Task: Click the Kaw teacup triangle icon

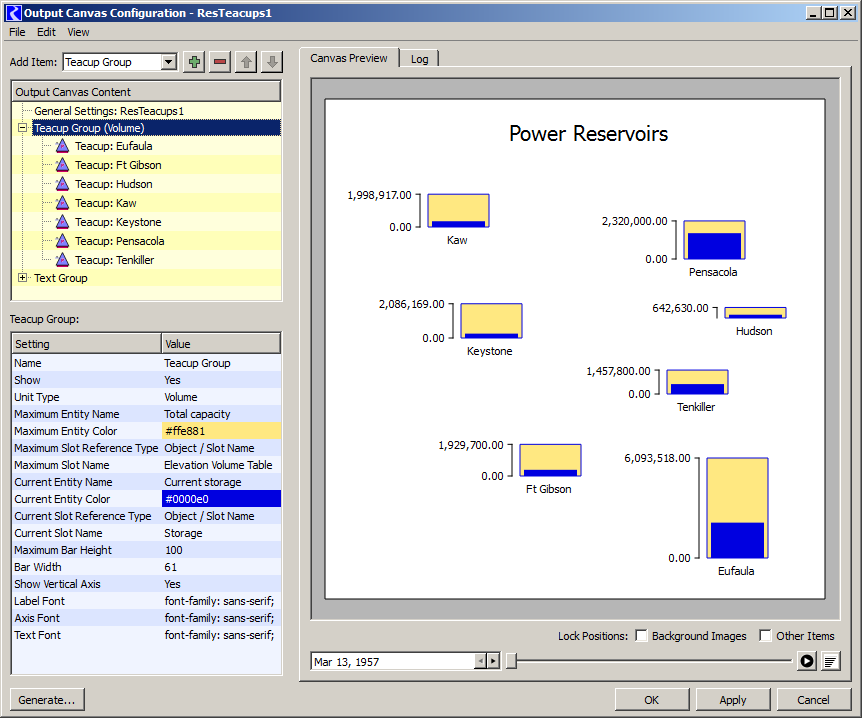Action: coord(63,203)
